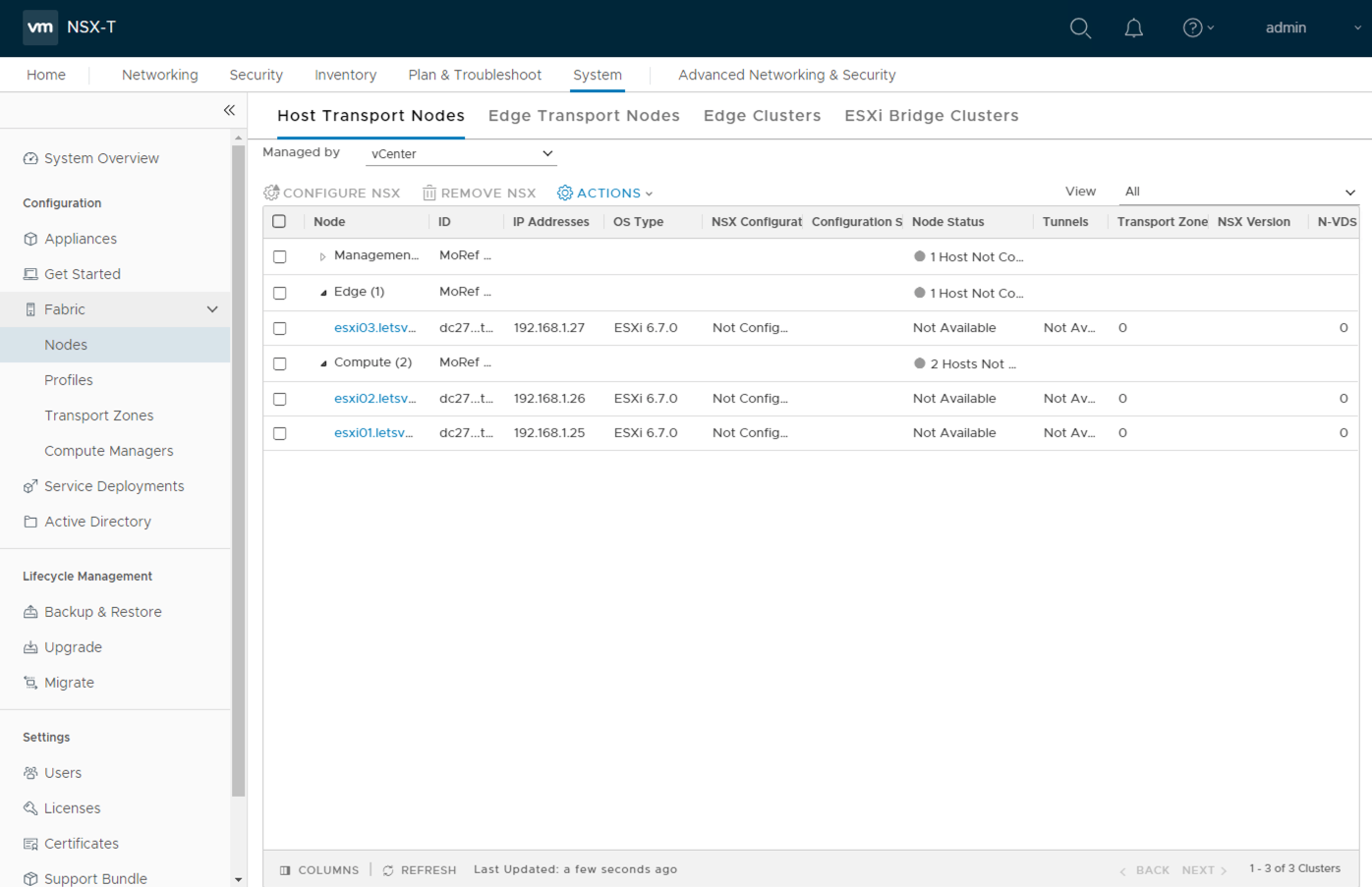The height and width of the screenshot is (887, 1372).
Task: Open the search magnifier icon
Action: click(x=1080, y=28)
